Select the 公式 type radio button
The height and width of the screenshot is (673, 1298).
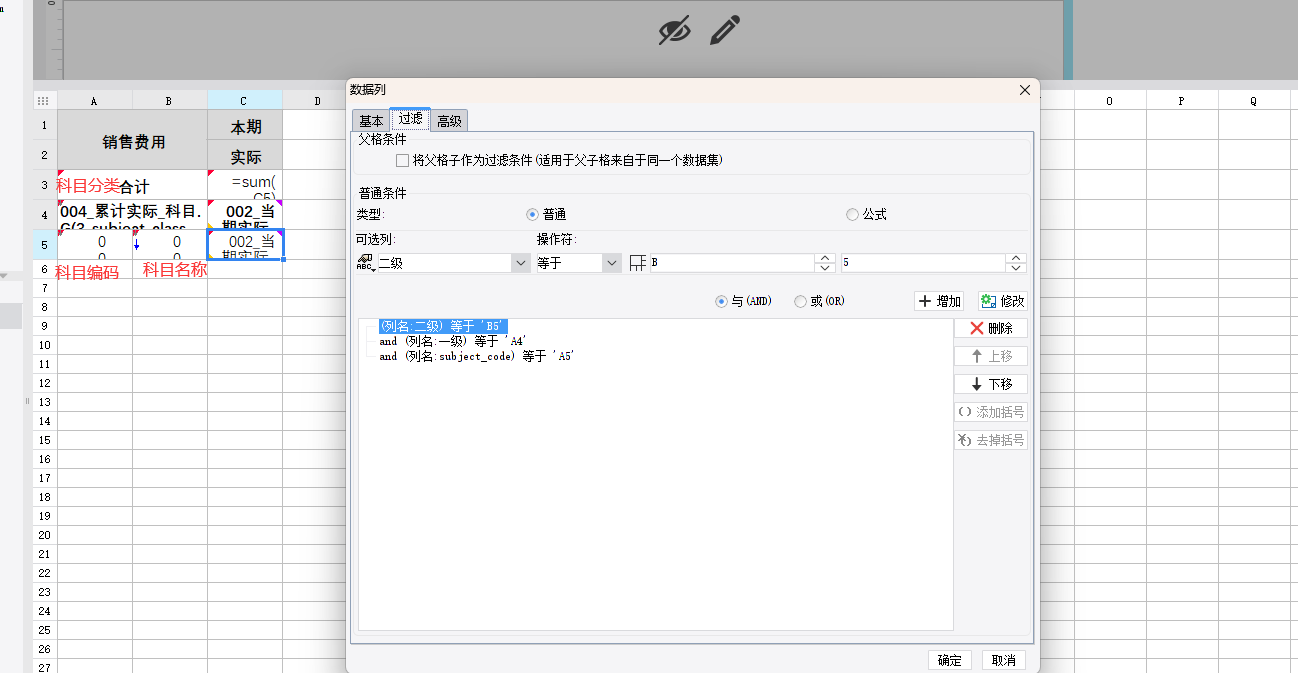coord(852,214)
